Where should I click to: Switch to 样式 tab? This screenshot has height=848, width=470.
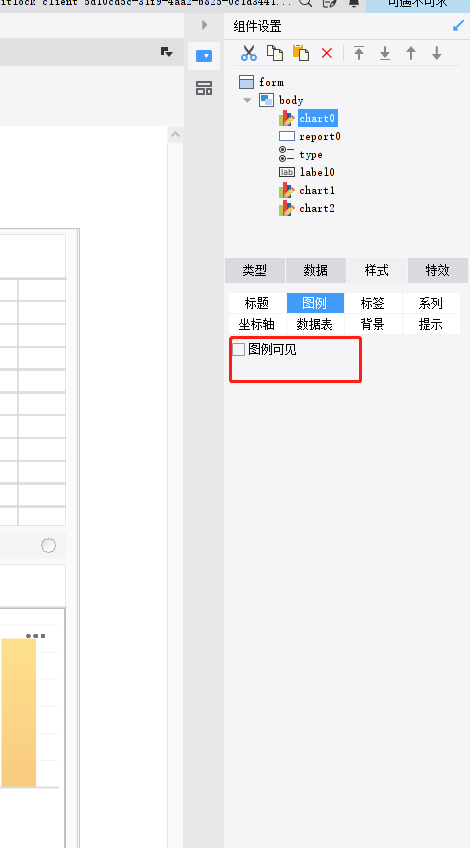[376, 270]
